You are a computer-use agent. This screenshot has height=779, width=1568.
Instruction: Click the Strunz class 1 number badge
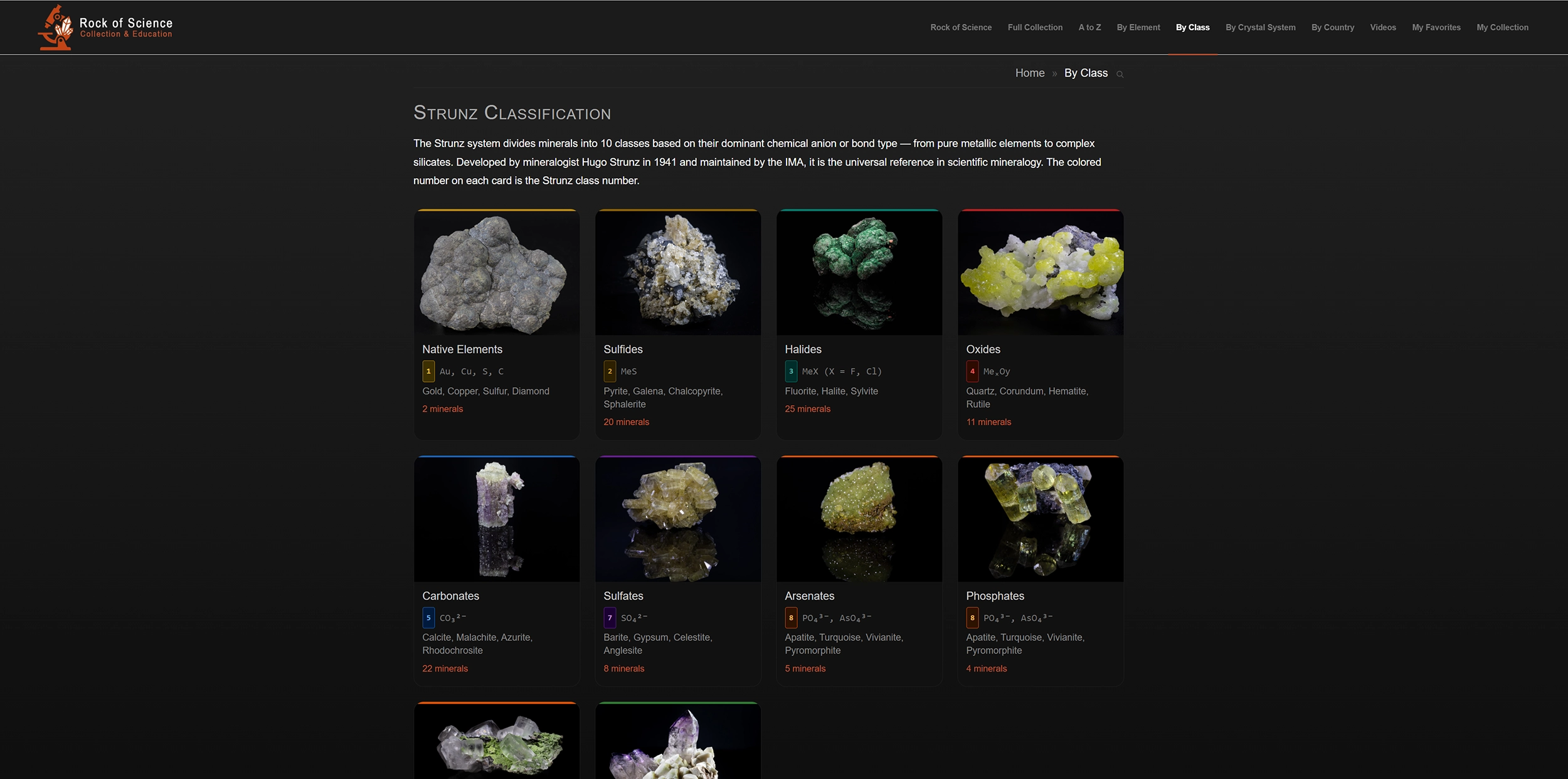428,371
